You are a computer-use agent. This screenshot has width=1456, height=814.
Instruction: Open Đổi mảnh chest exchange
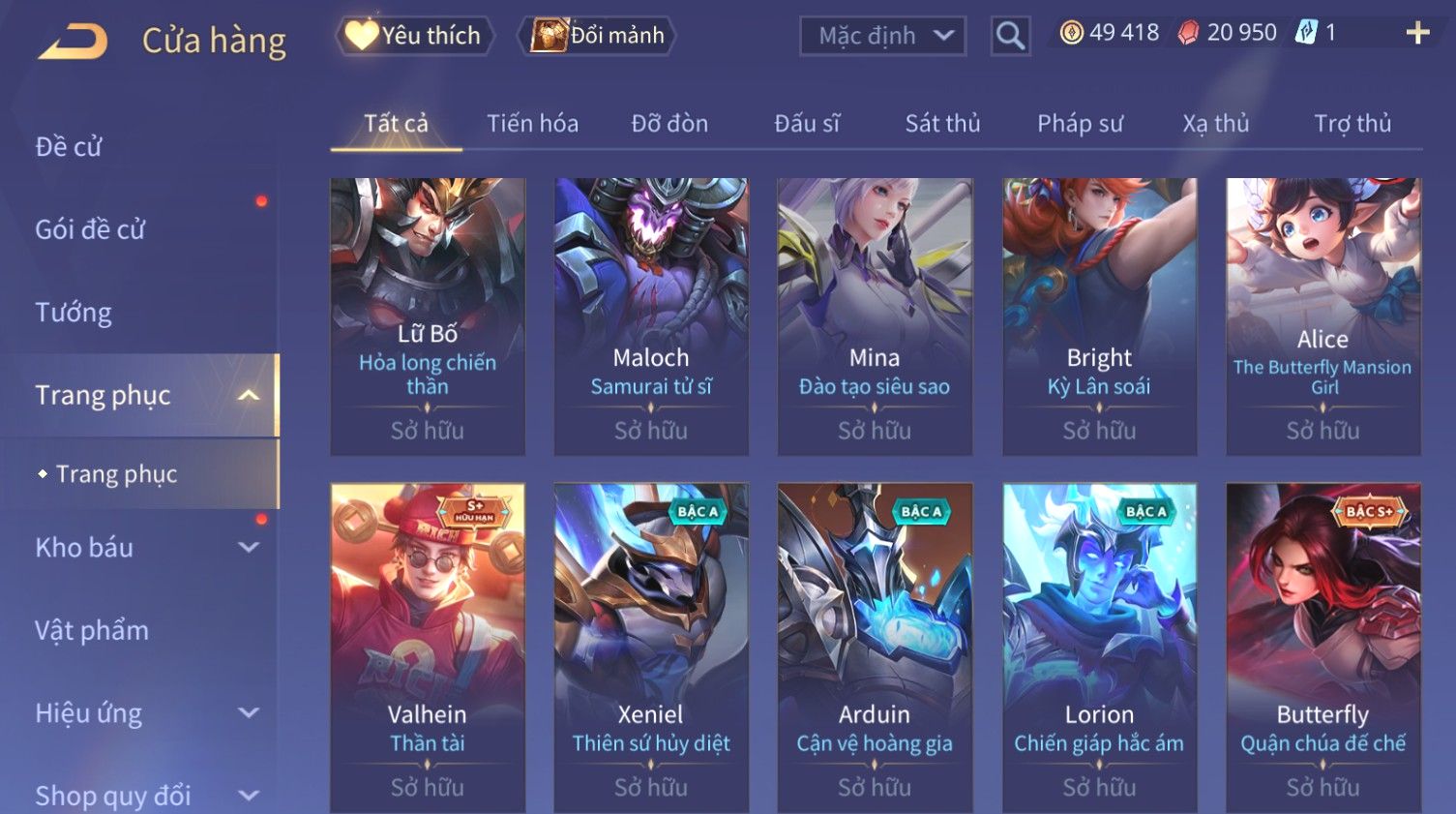pos(597,36)
